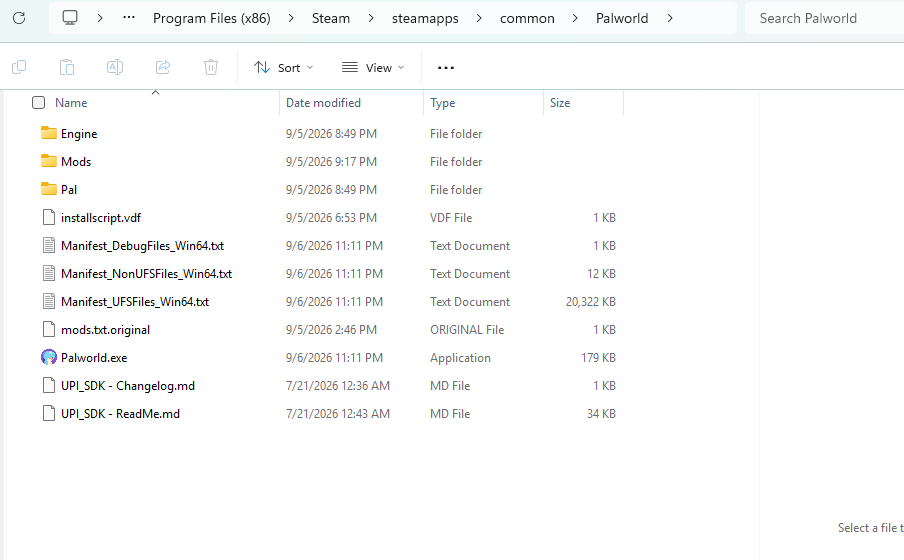The width and height of the screenshot is (904, 560).
Task: Open the Sort dropdown menu
Action: tap(284, 67)
